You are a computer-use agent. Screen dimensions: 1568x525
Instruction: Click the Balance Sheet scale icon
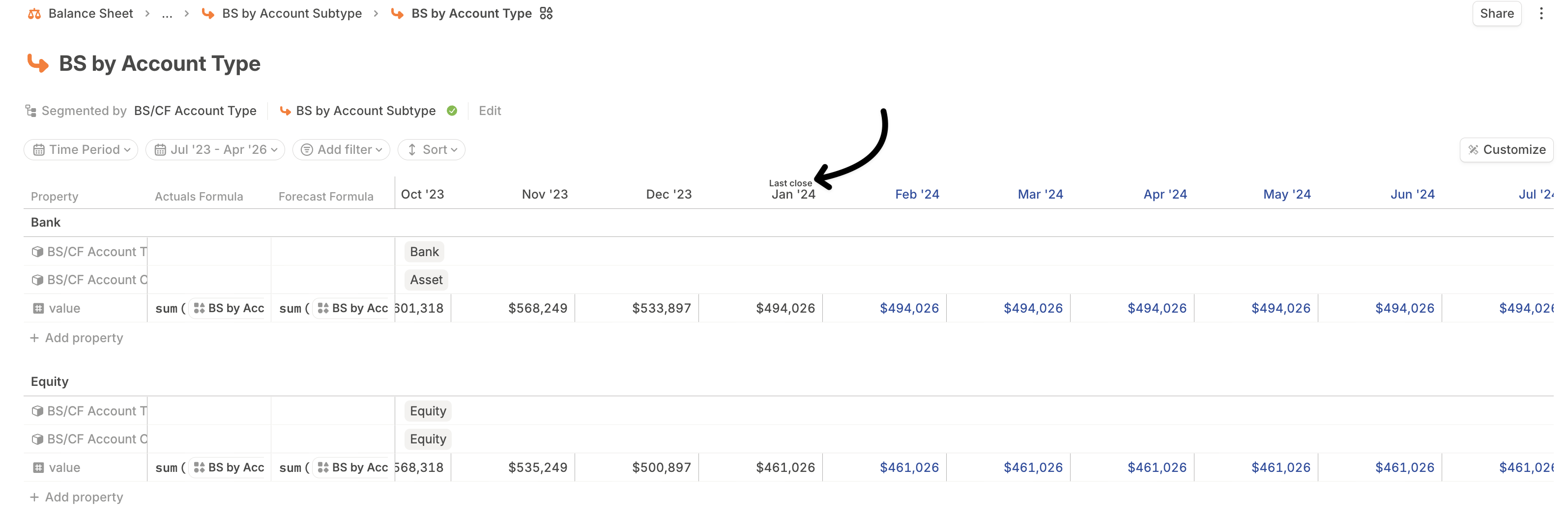coord(35,13)
